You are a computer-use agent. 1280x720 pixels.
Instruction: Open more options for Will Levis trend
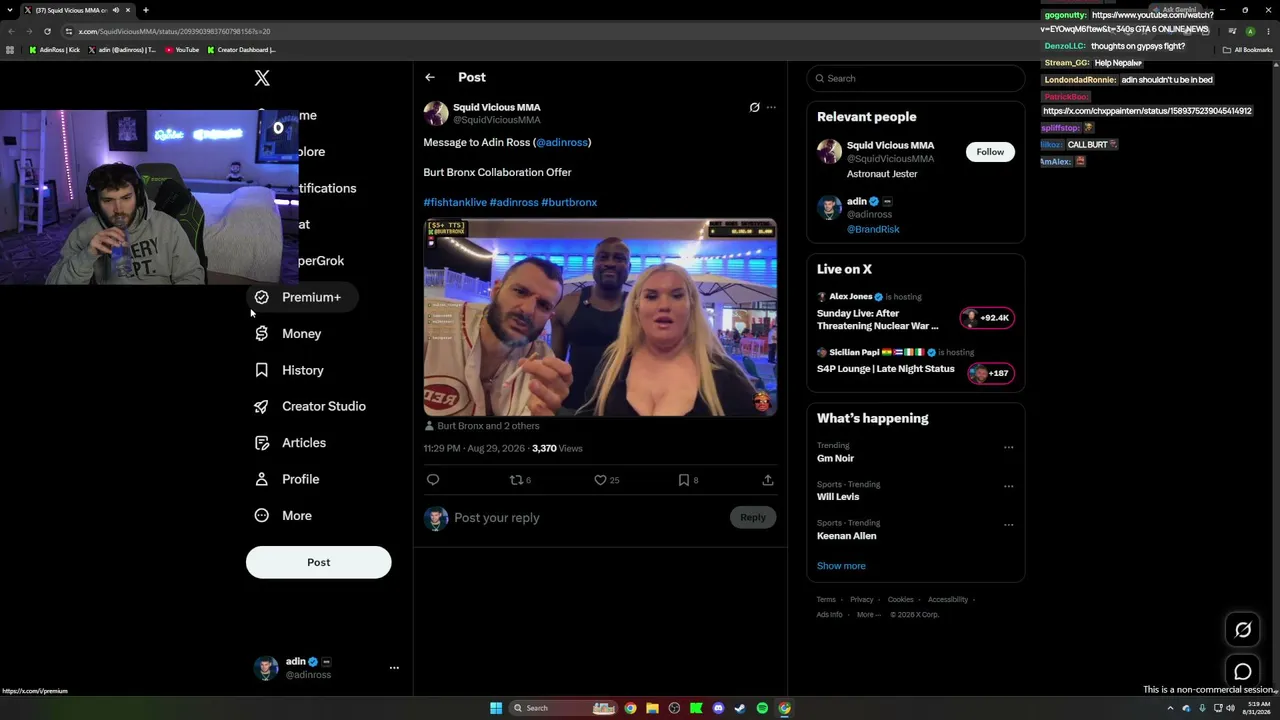pos(1008,486)
